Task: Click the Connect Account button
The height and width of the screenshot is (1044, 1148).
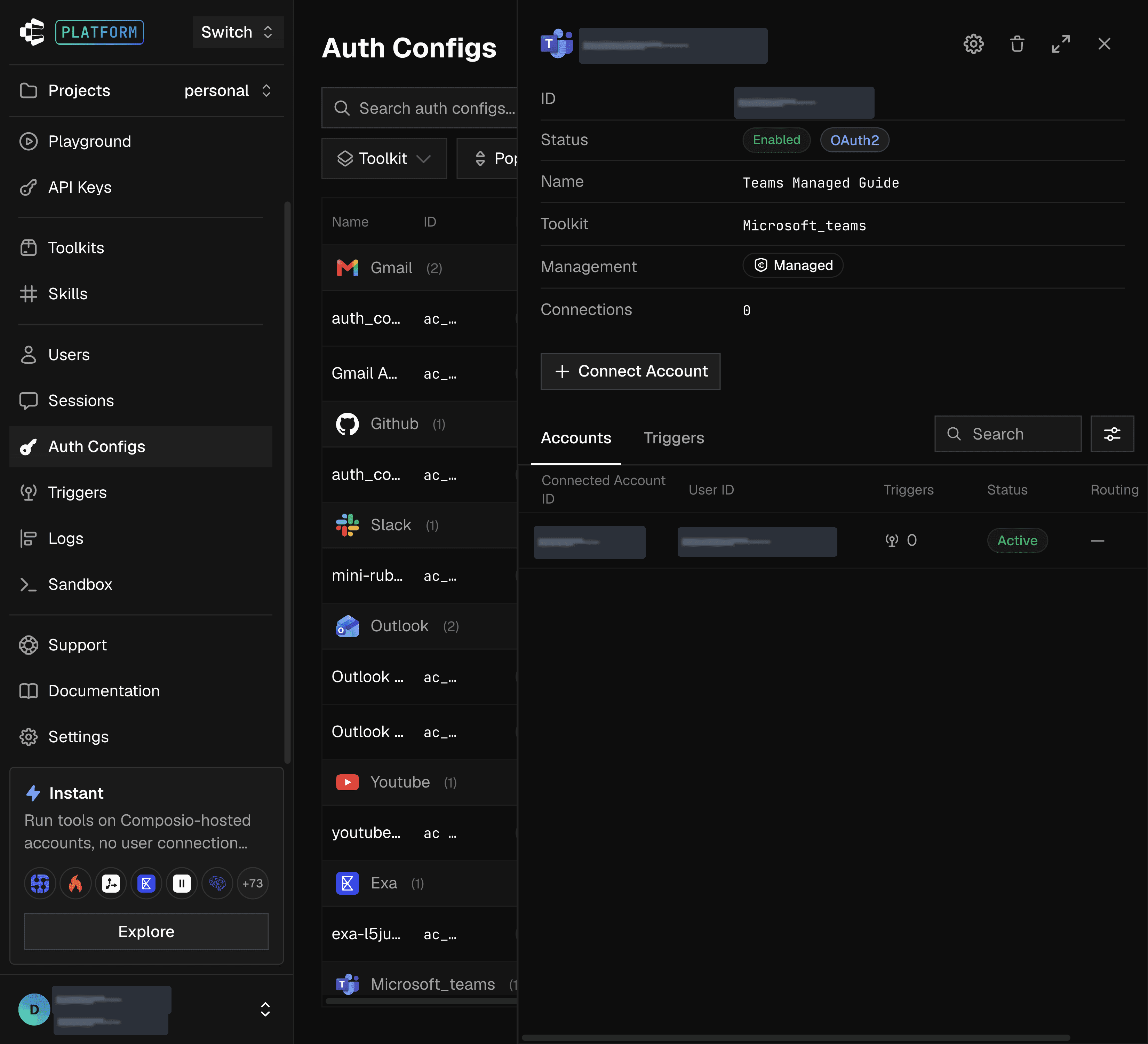Action: (630, 371)
